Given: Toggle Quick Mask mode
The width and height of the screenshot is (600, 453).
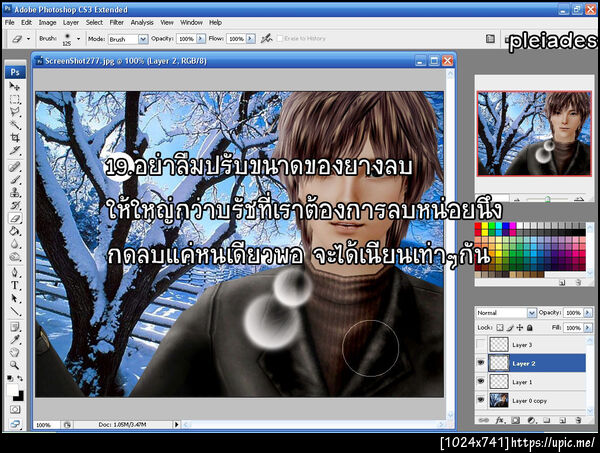Looking at the screenshot, I should point(15,410).
